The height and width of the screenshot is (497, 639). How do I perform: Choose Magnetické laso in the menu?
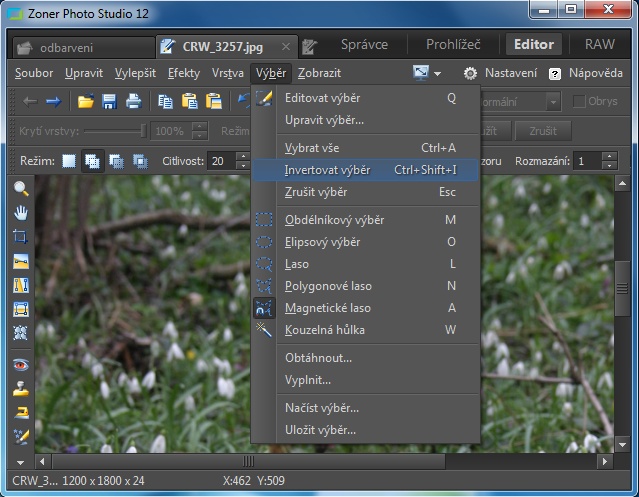pos(365,308)
